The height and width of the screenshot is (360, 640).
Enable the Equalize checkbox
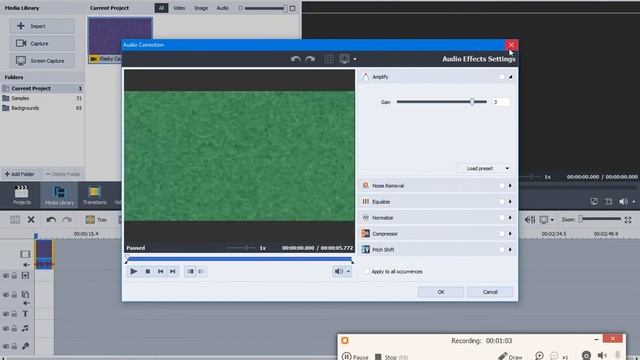pos(502,202)
